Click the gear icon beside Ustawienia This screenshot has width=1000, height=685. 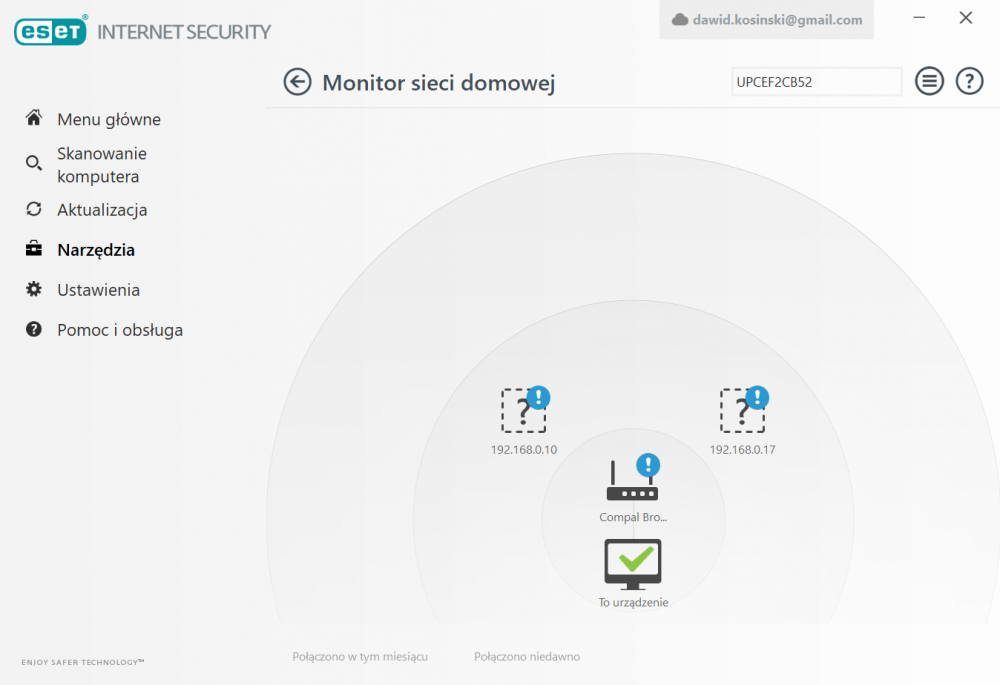34,289
